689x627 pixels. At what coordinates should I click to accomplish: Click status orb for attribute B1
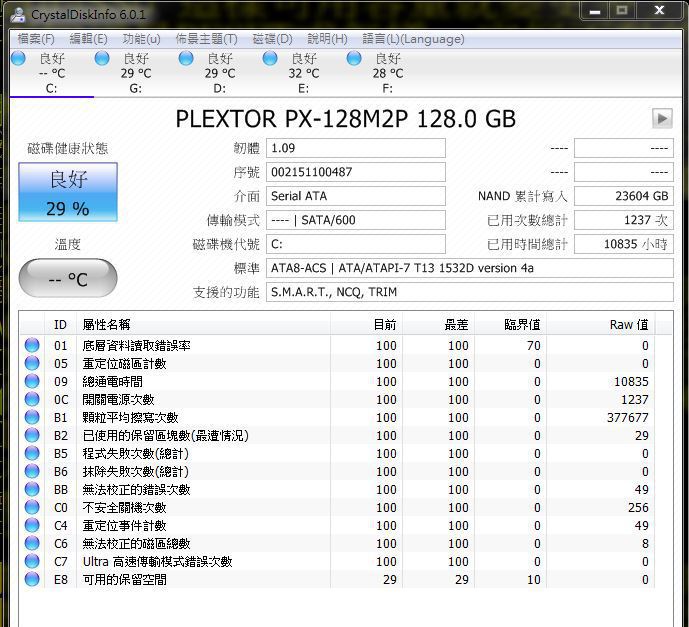tap(32, 417)
